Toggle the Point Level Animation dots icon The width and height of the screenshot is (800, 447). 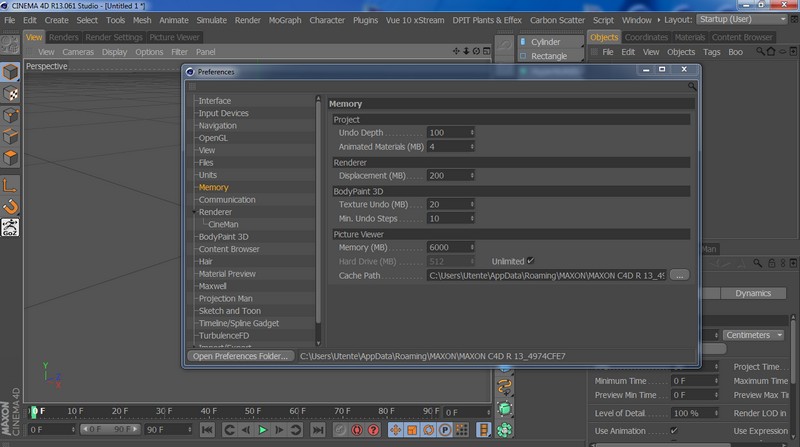tap(462, 430)
